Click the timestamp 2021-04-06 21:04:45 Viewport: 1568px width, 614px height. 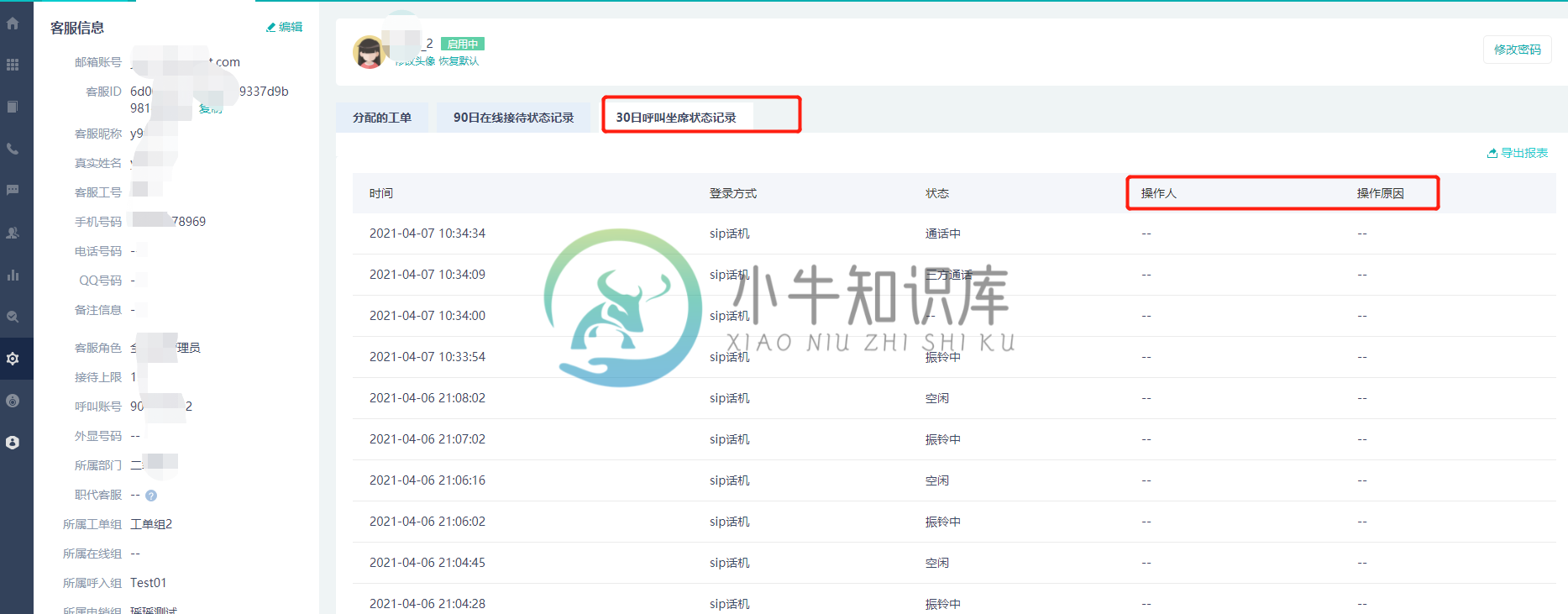[x=427, y=563]
